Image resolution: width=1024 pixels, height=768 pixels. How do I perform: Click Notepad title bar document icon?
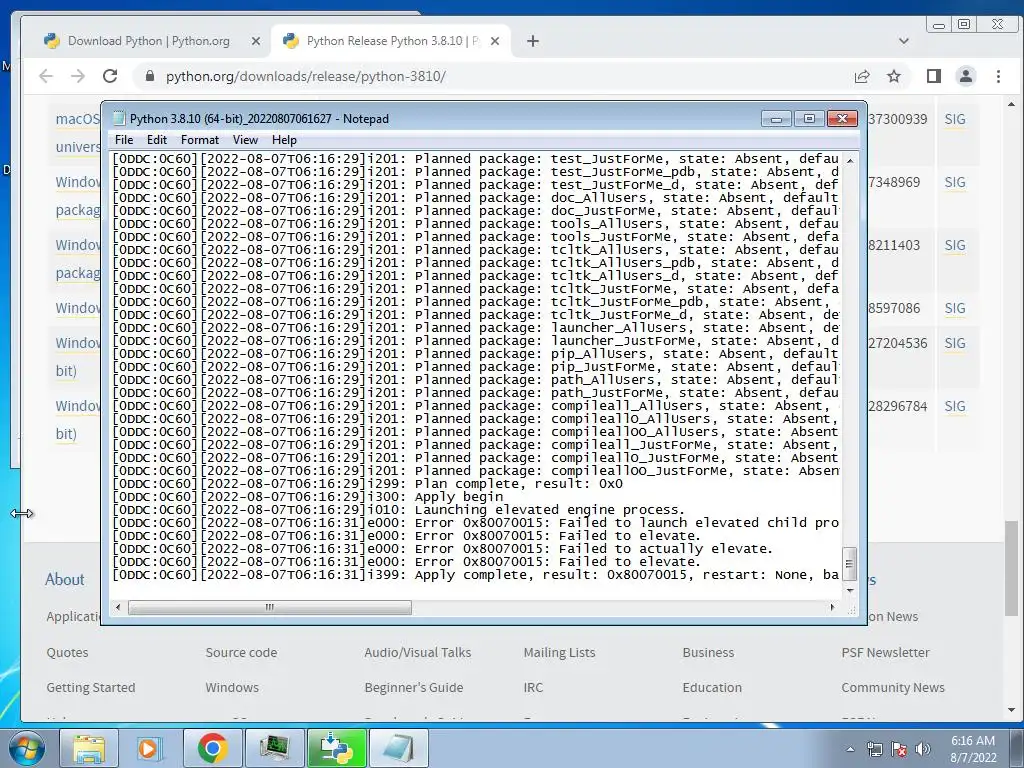point(119,118)
